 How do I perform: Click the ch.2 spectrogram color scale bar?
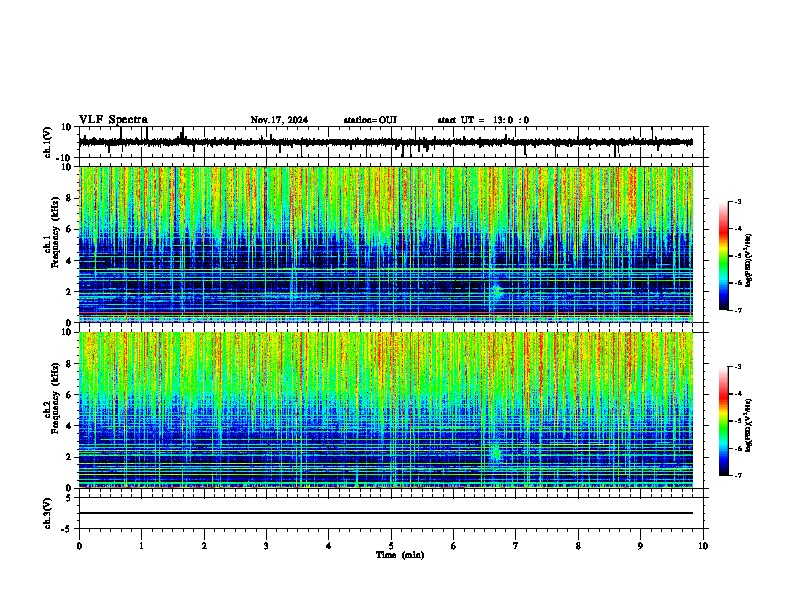(724, 421)
